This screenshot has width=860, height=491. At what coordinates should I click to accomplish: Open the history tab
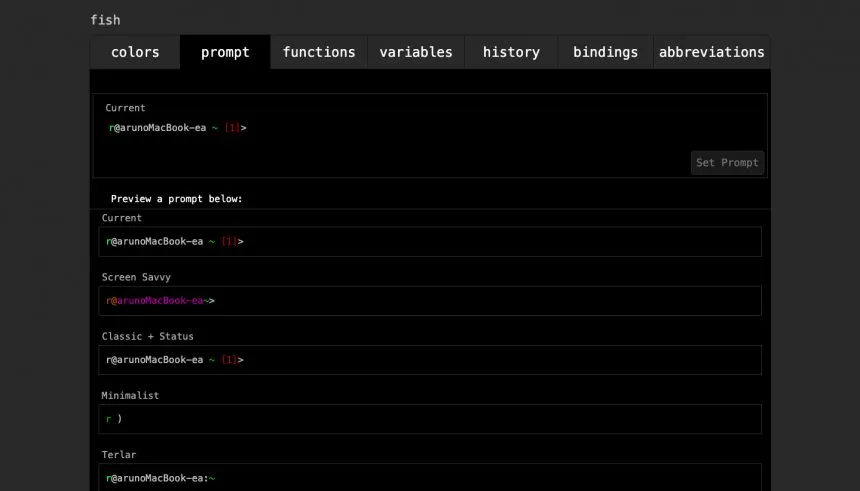pyautogui.click(x=511, y=52)
